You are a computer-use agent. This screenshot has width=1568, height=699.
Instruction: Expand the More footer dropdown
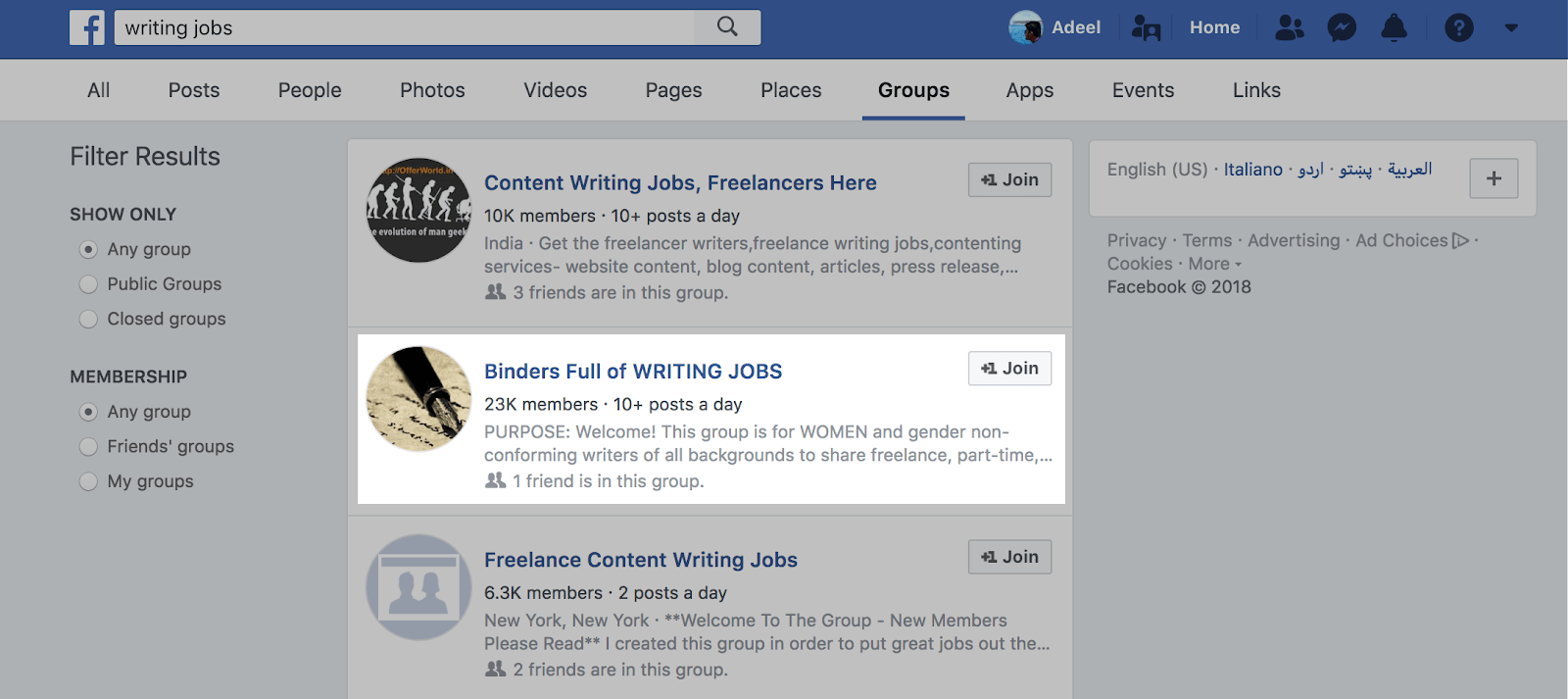pos(1215,264)
